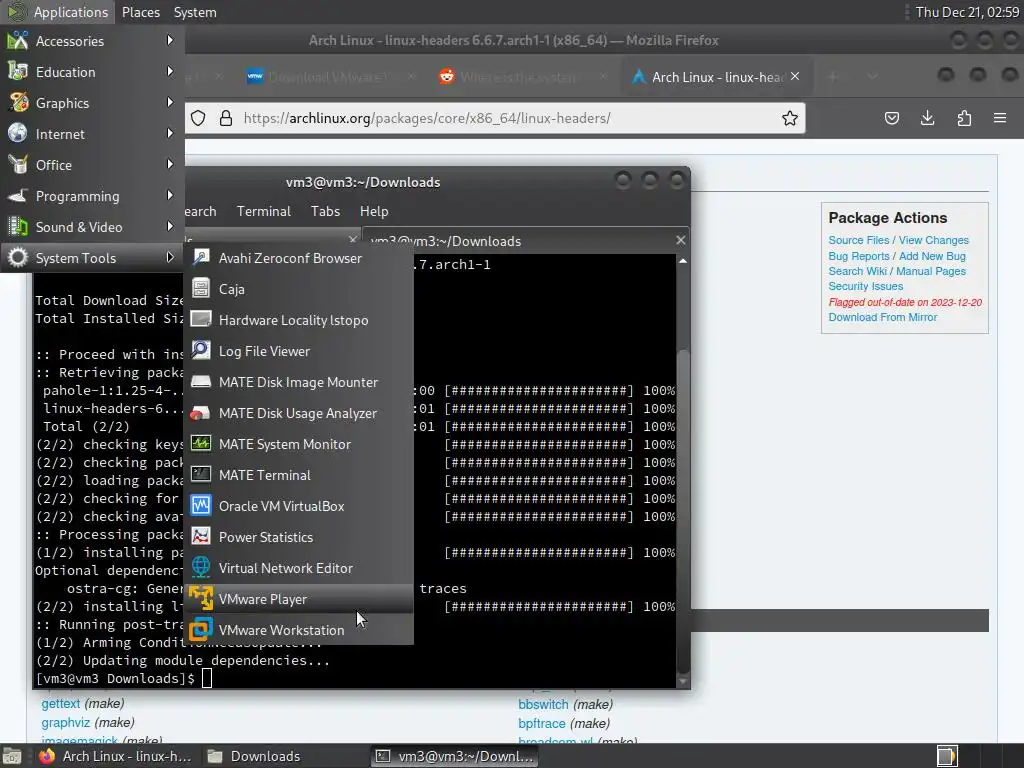This screenshot has width=1024, height=768.
Task: Open Firefox downloads arrow icon
Action: pyautogui.click(x=927, y=118)
